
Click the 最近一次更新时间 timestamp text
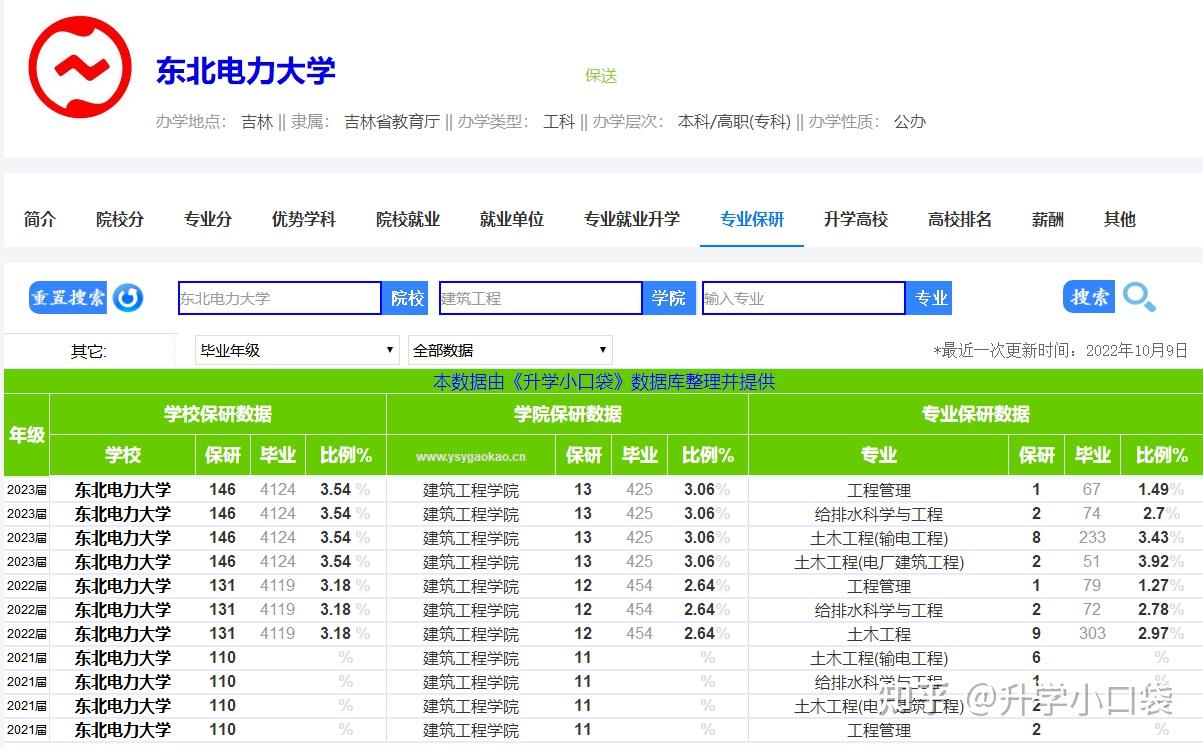[x=1060, y=351]
